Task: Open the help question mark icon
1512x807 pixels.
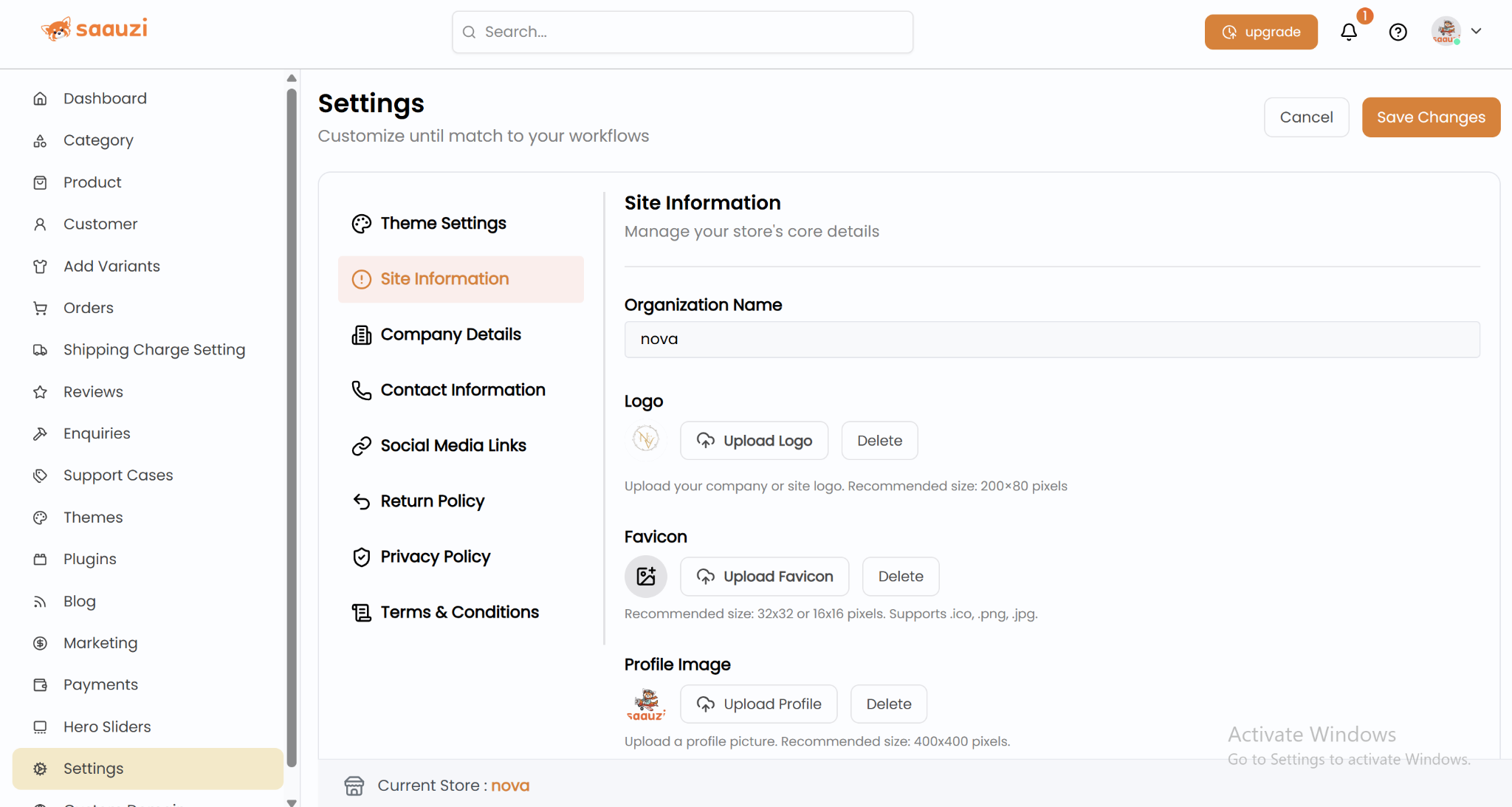Action: [x=1398, y=32]
